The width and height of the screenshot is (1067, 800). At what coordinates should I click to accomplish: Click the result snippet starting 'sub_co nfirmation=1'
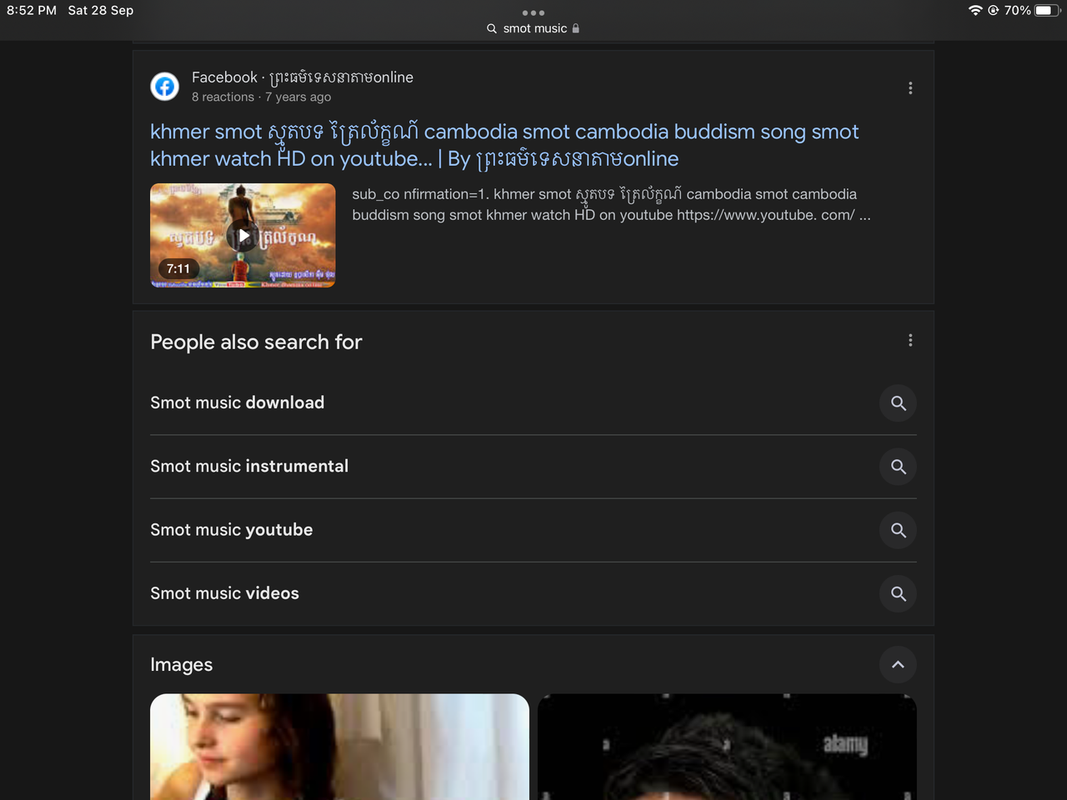pyautogui.click(x=611, y=205)
